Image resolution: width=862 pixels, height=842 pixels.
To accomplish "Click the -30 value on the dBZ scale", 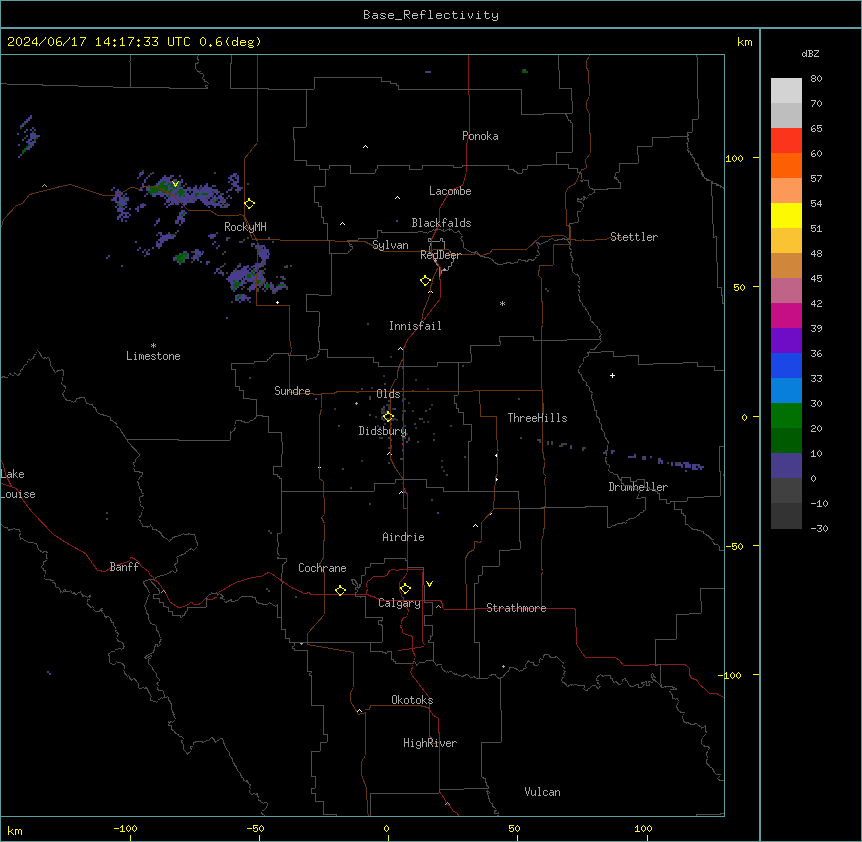I will [x=819, y=528].
